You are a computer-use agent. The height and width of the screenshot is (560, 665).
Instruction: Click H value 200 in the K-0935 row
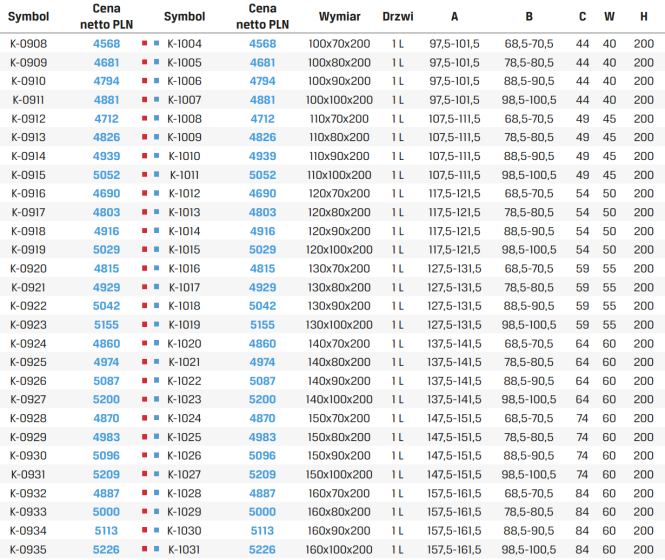[644, 549]
